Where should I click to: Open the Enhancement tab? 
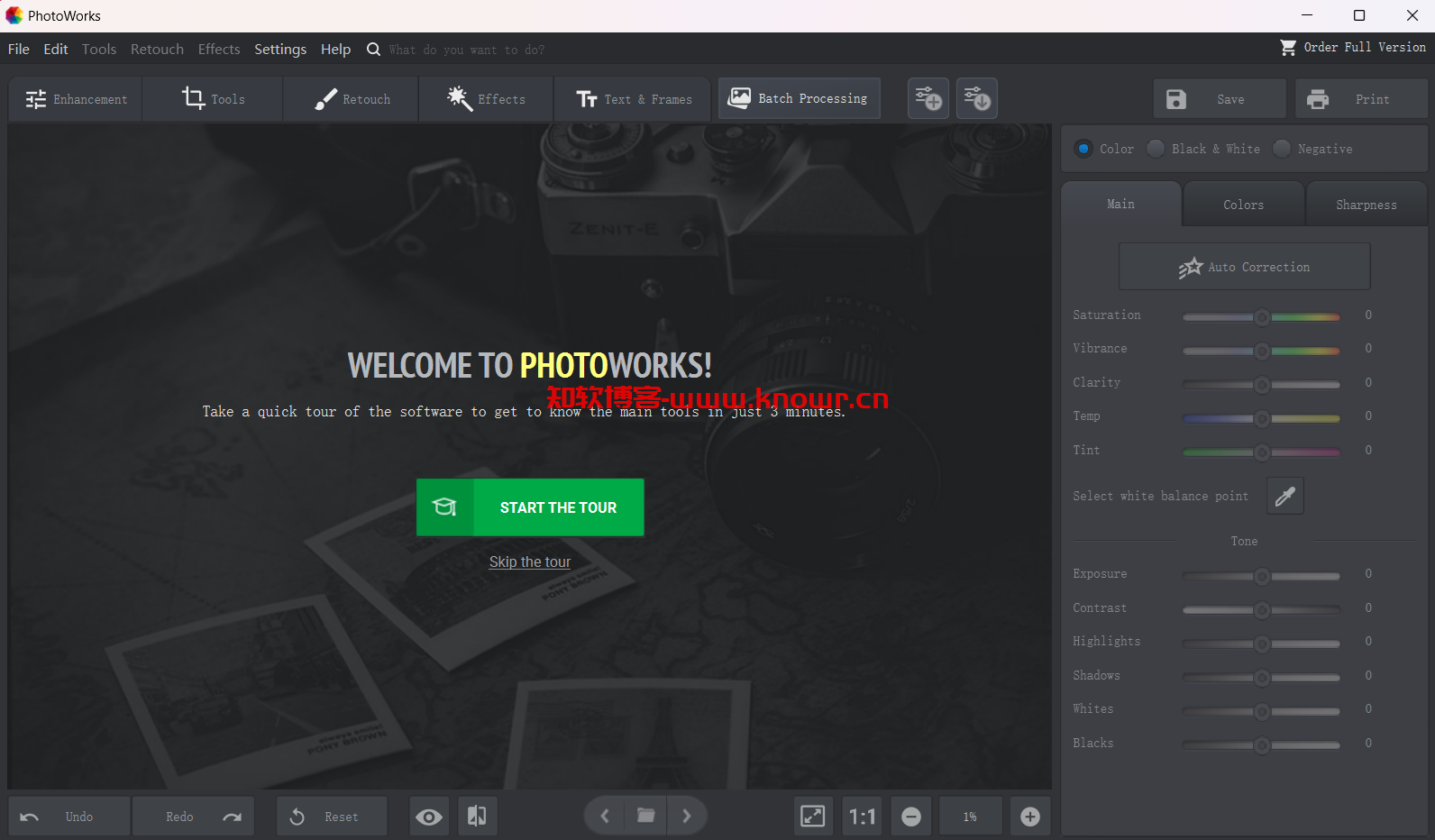[76, 99]
